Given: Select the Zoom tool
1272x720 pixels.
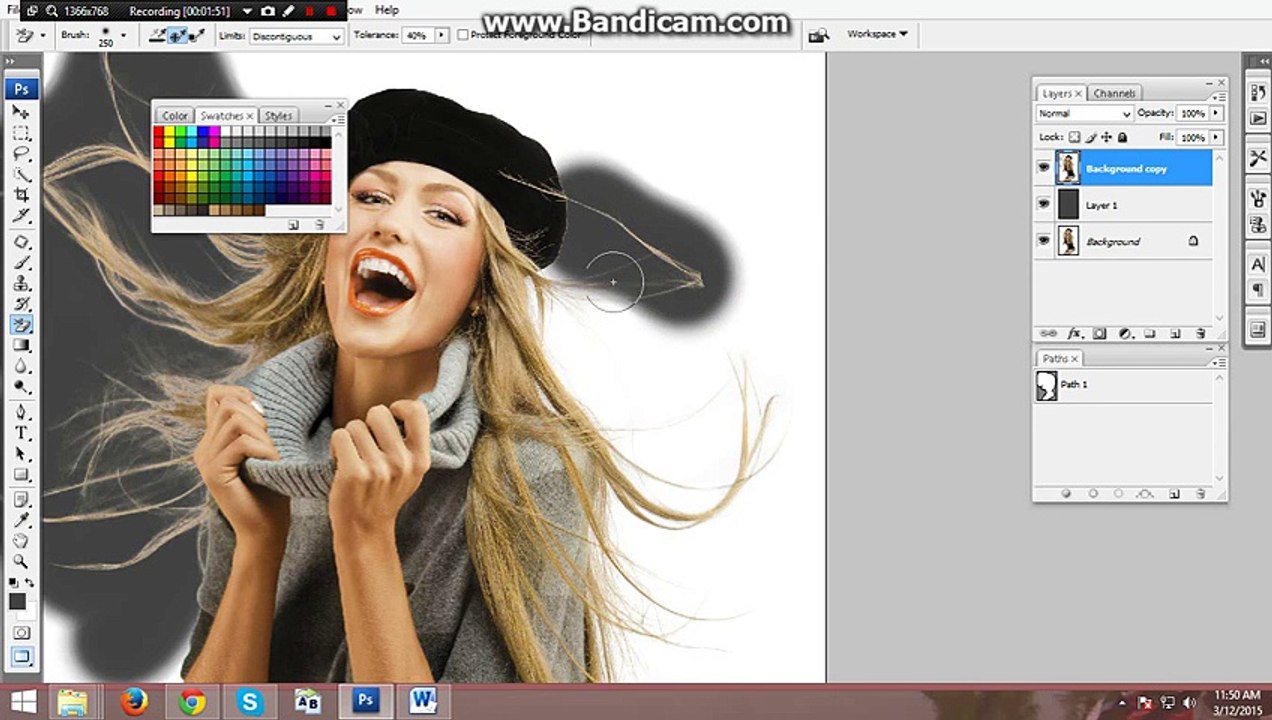Looking at the screenshot, I should click(x=21, y=562).
